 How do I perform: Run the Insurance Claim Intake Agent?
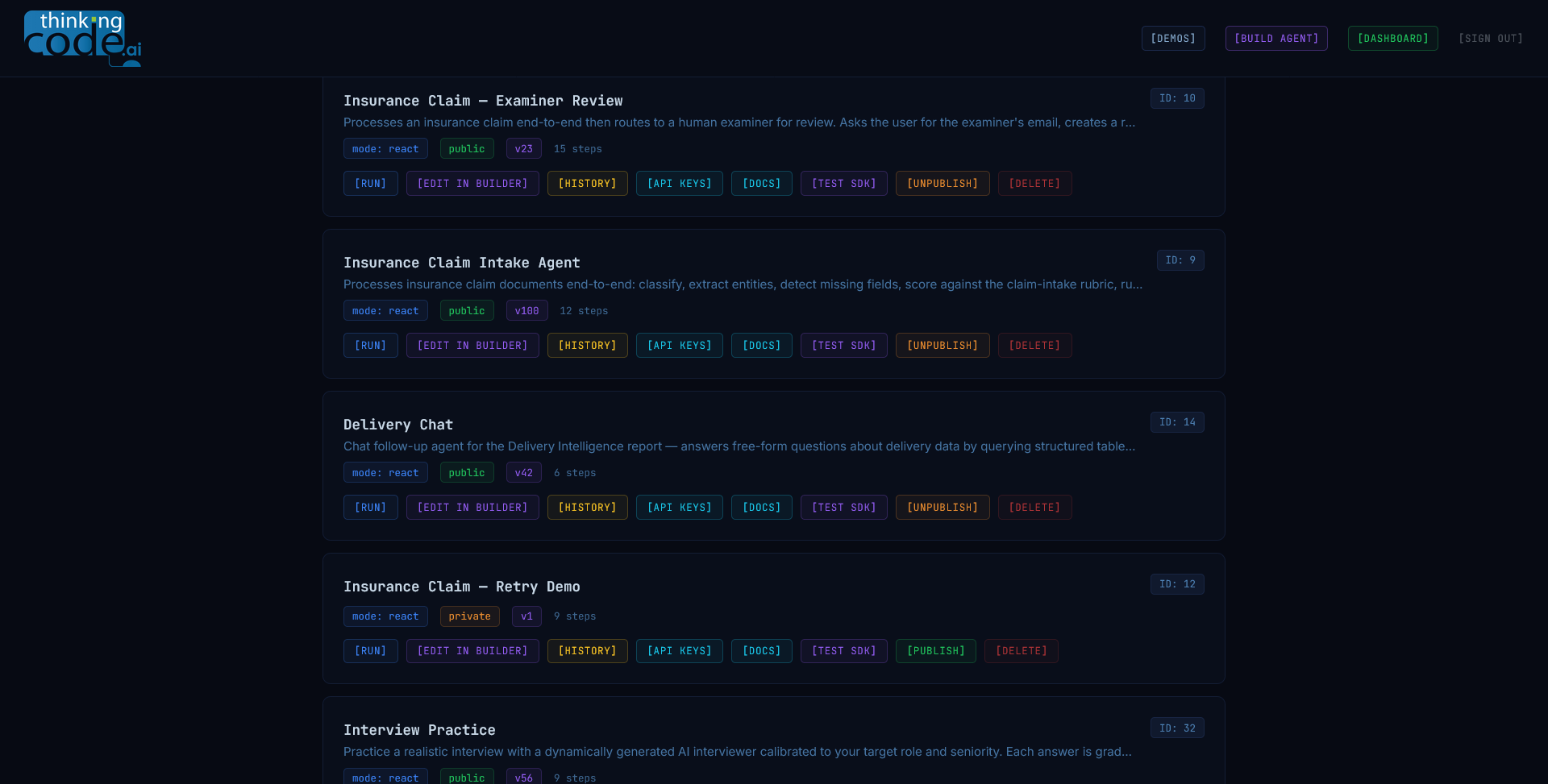coord(371,346)
